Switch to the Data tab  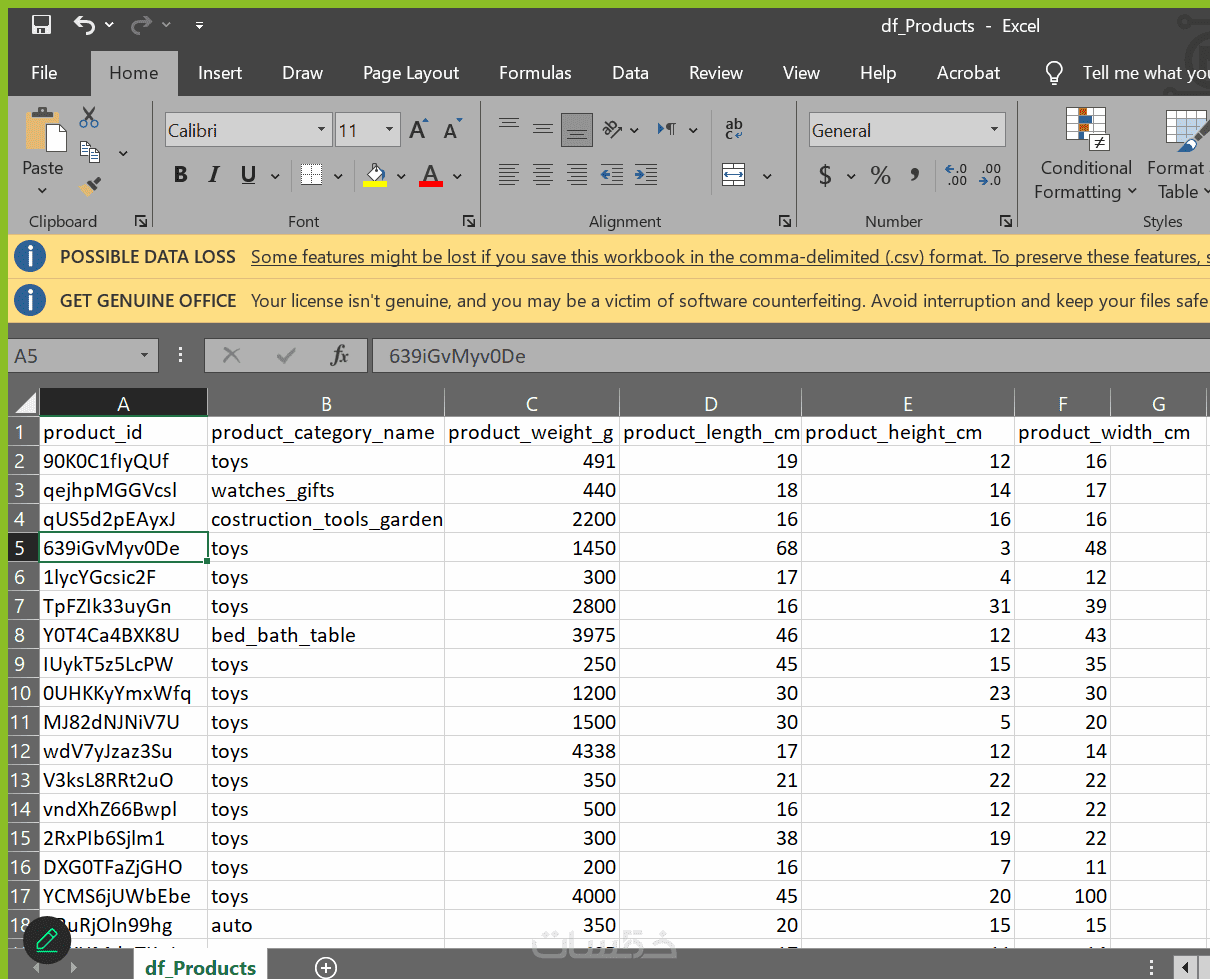click(630, 73)
